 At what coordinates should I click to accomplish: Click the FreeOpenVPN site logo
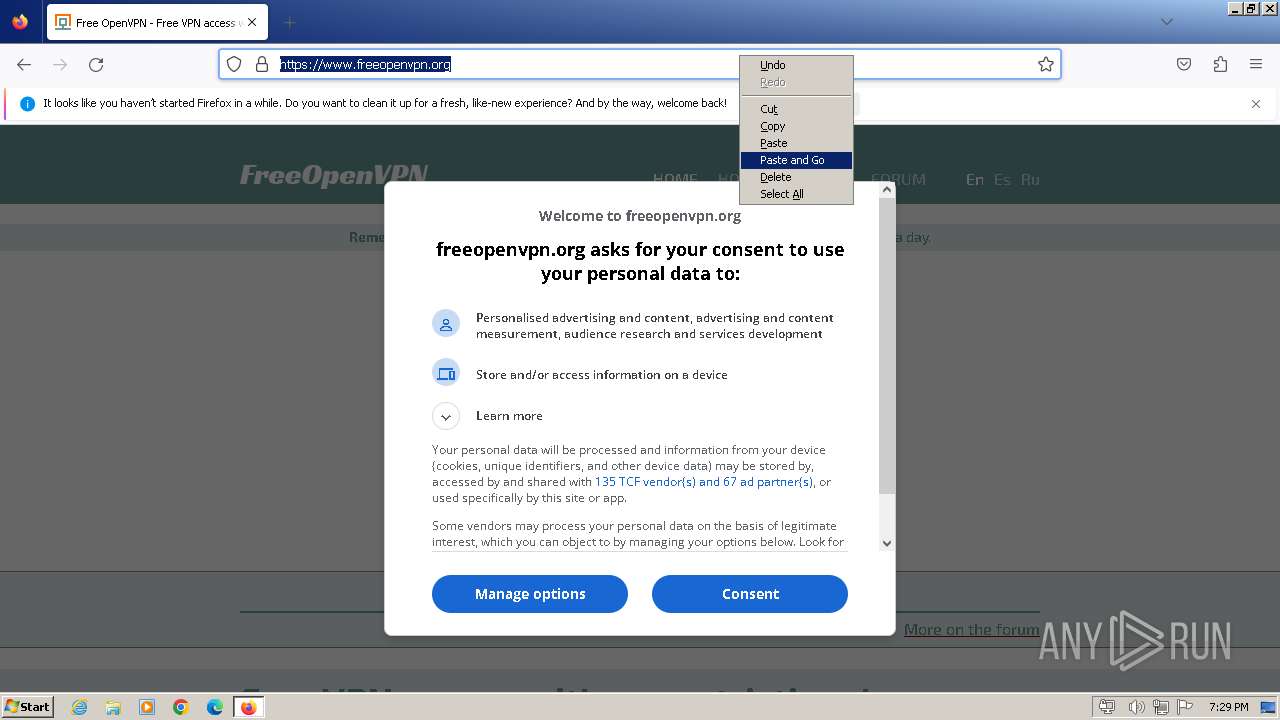[334, 175]
